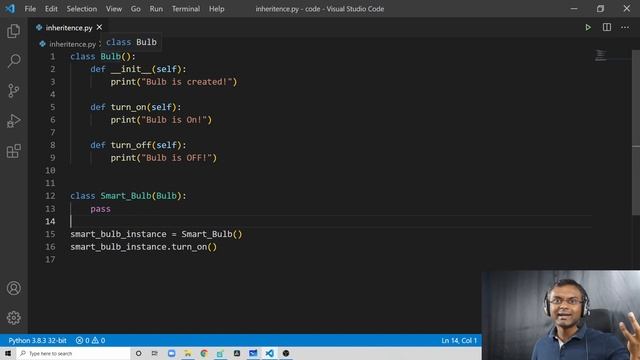This screenshot has height=360, width=640.
Task: Open the Extensions view
Action: coord(13,151)
